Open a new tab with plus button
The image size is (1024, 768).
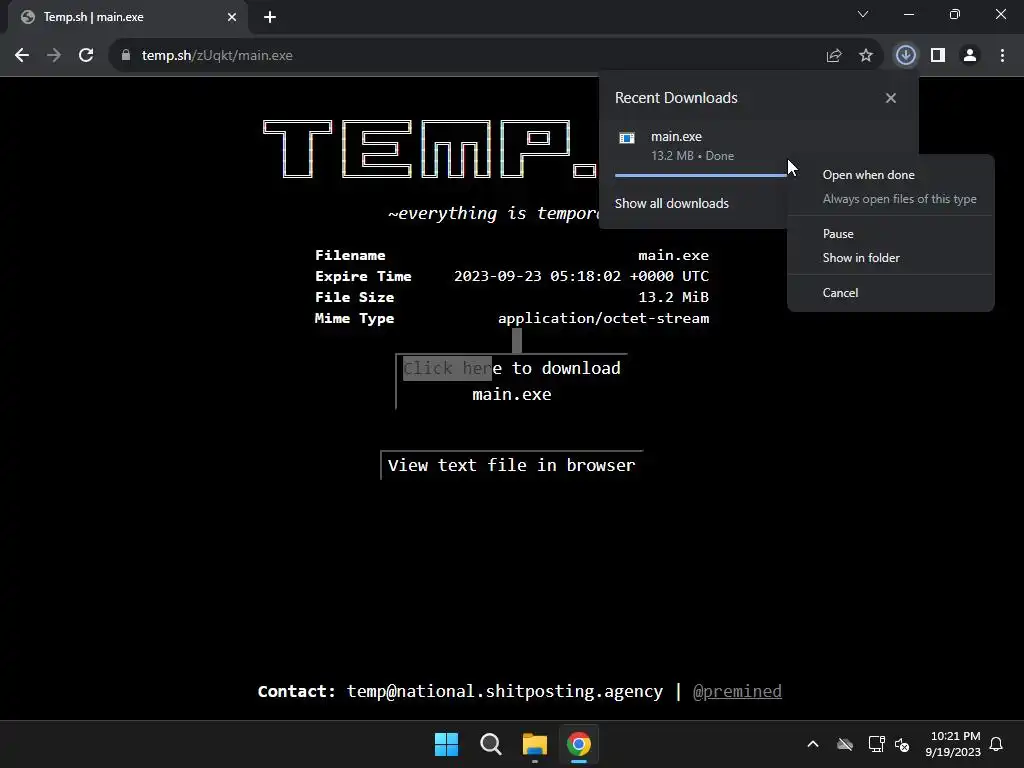270,17
